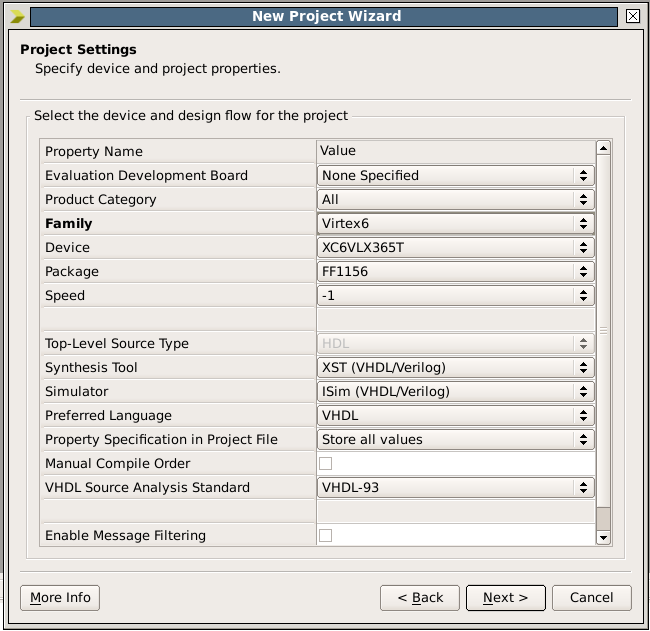Click the More Info button
Viewport: 650px width, 631px height.
60,598
